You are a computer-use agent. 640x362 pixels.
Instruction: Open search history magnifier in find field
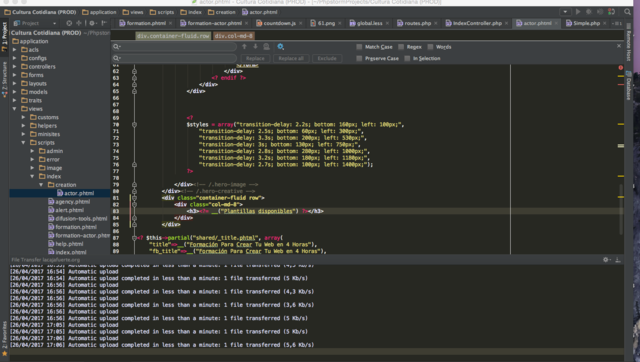click(x=117, y=47)
